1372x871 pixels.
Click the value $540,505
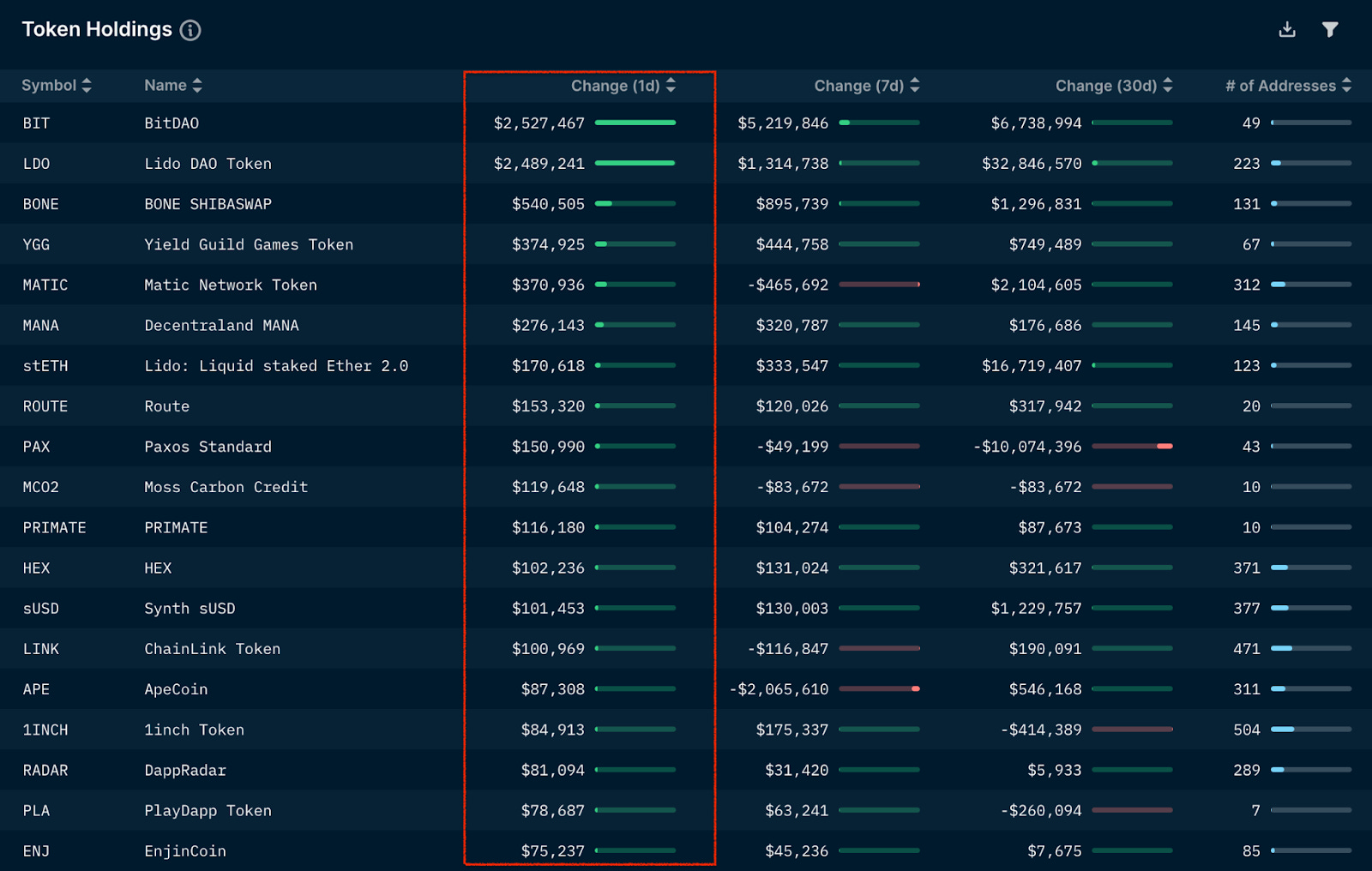point(549,204)
